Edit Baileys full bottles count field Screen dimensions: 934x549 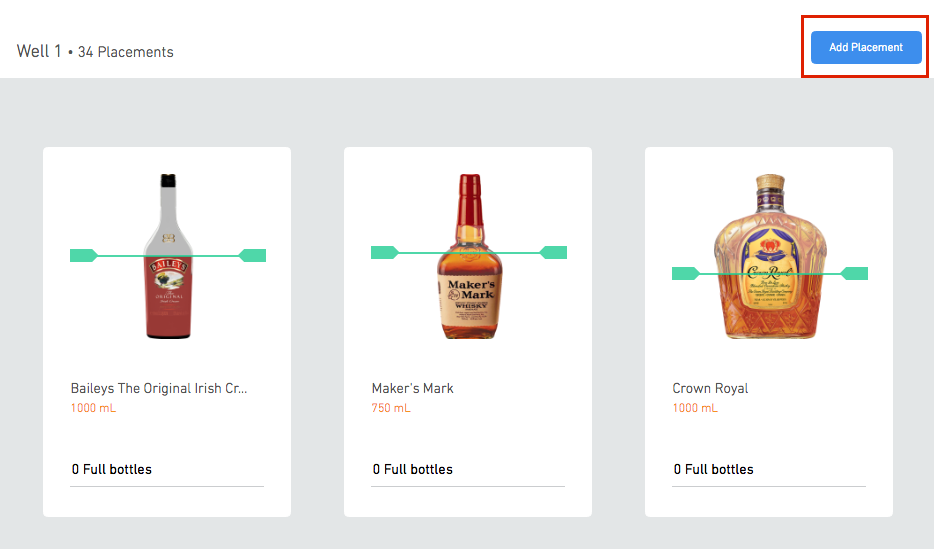pyautogui.click(x=167, y=469)
